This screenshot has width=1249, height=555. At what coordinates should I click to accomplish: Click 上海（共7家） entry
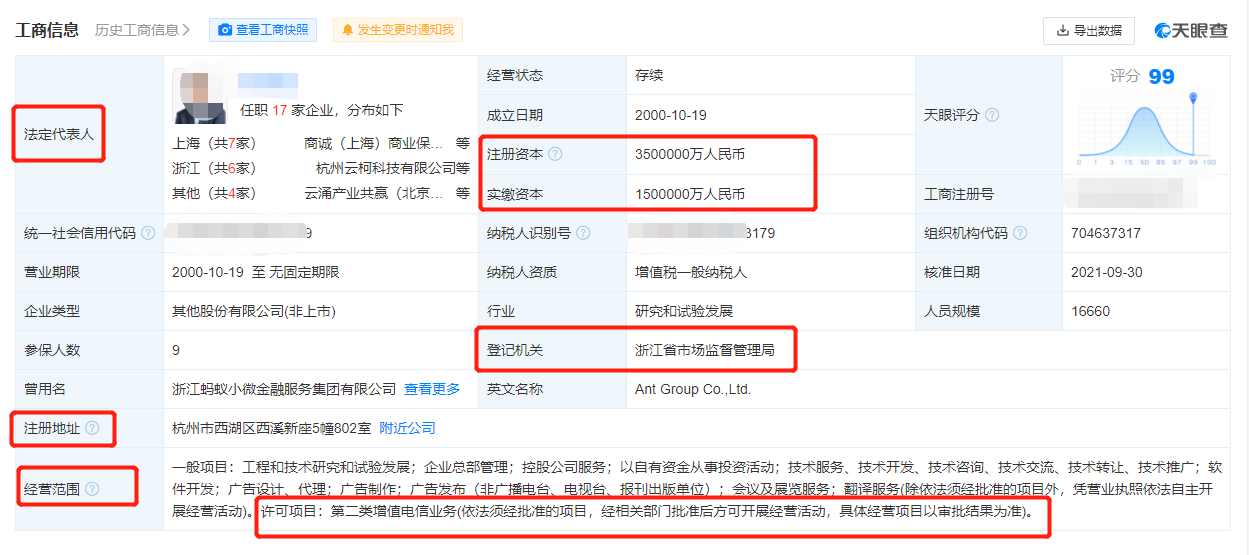pos(214,143)
